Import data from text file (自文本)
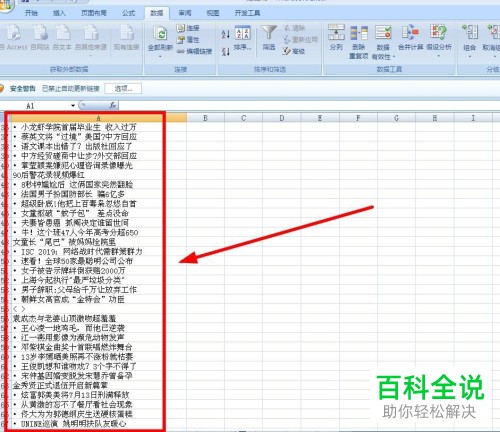The height and width of the screenshot is (432, 500). [62, 37]
